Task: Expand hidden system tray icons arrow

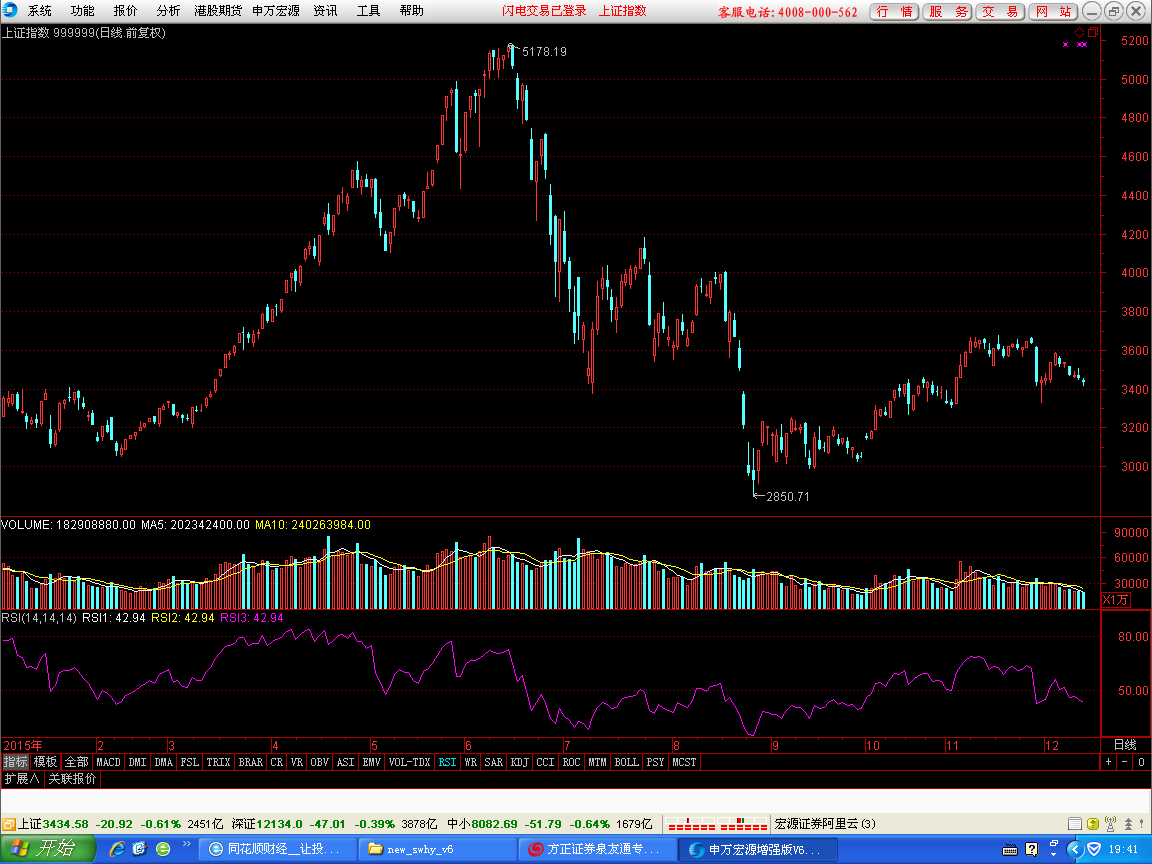Action: click(1074, 849)
